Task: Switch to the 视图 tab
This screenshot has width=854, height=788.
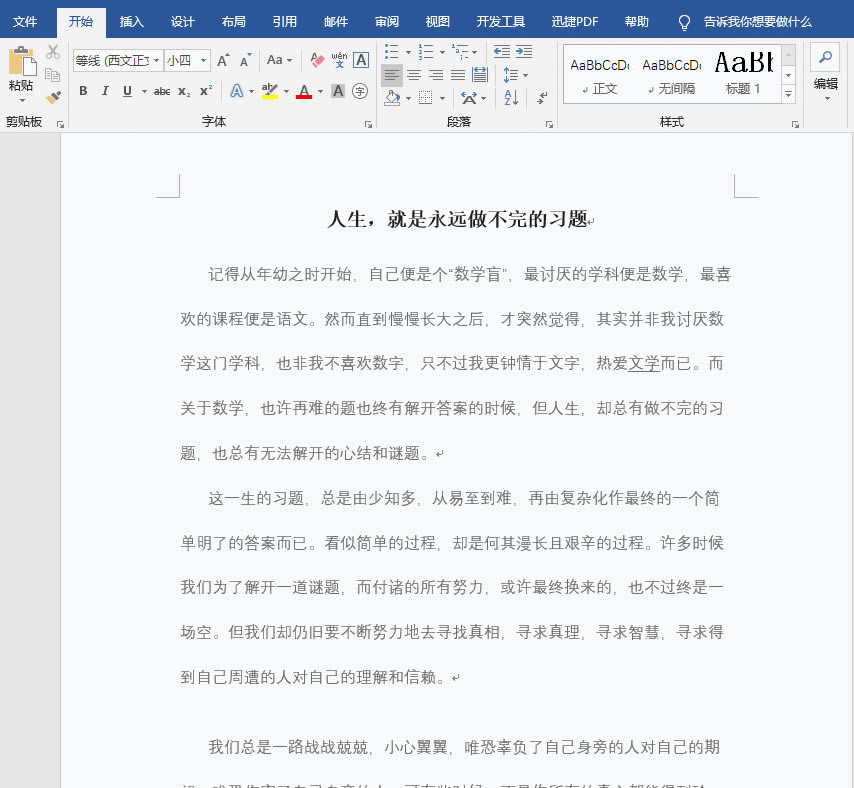Action: point(437,22)
